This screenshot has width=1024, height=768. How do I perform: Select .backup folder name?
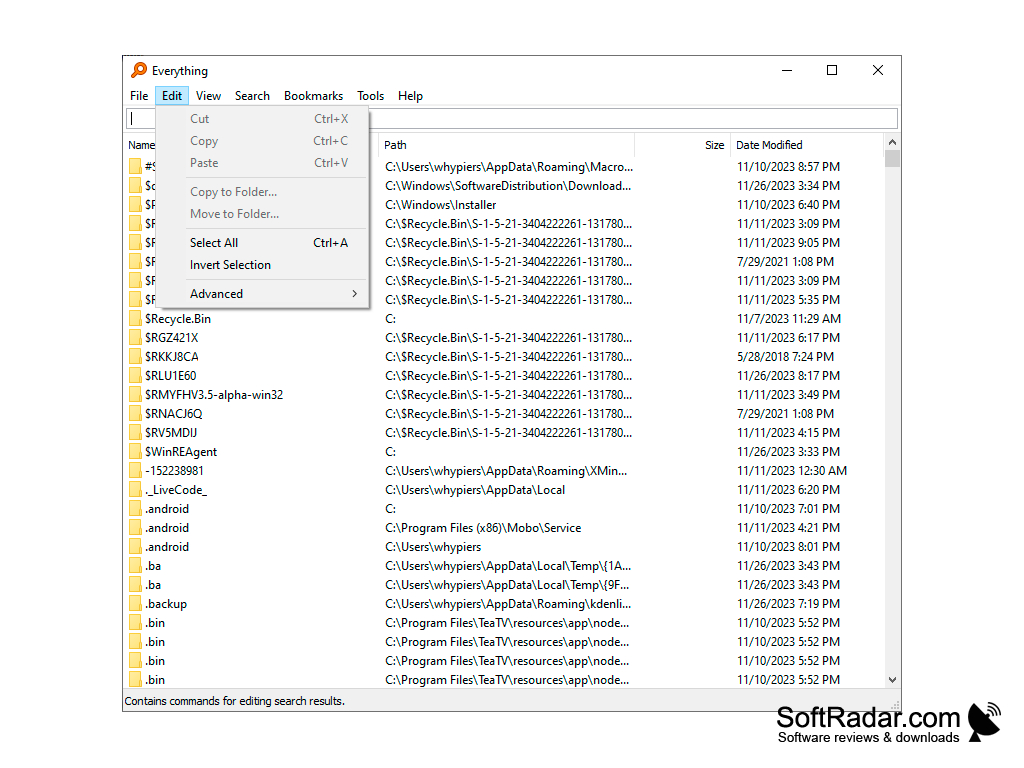point(166,603)
